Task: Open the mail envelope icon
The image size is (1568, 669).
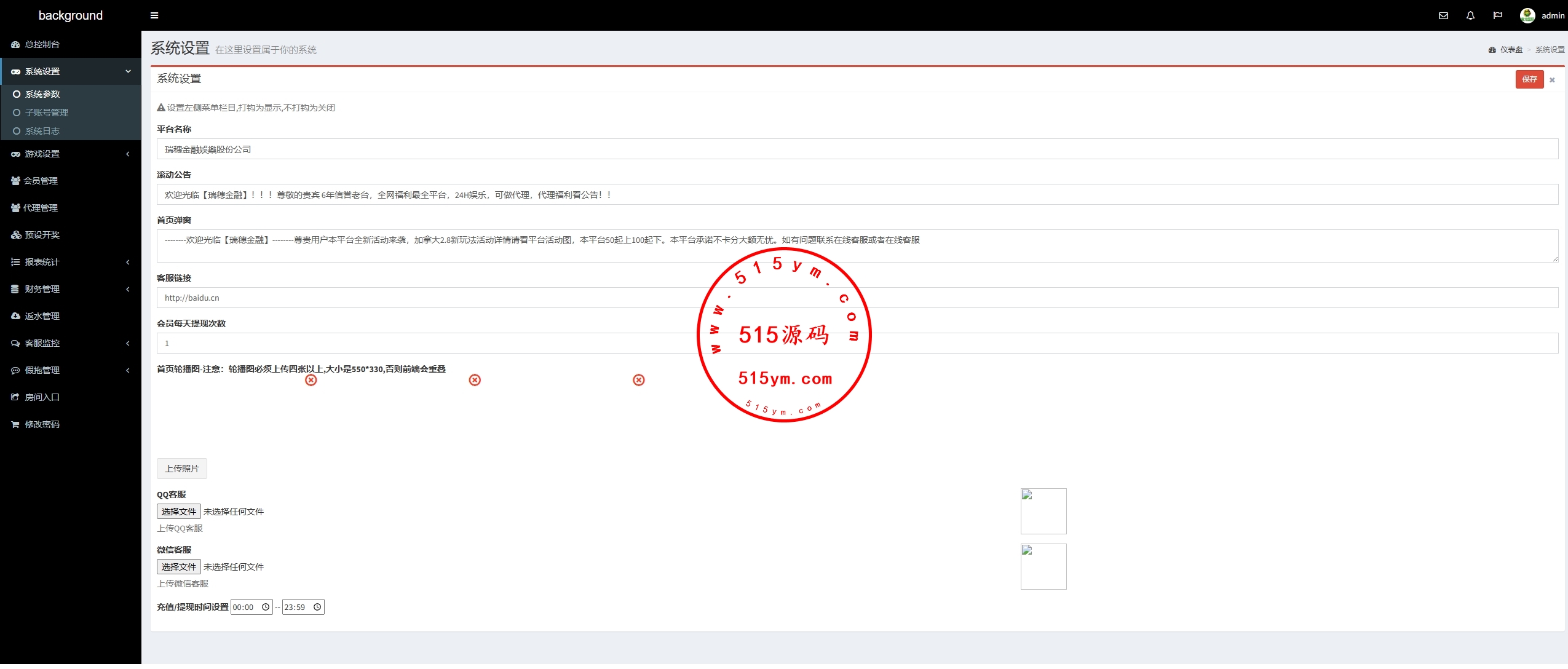Action: click(x=1443, y=15)
